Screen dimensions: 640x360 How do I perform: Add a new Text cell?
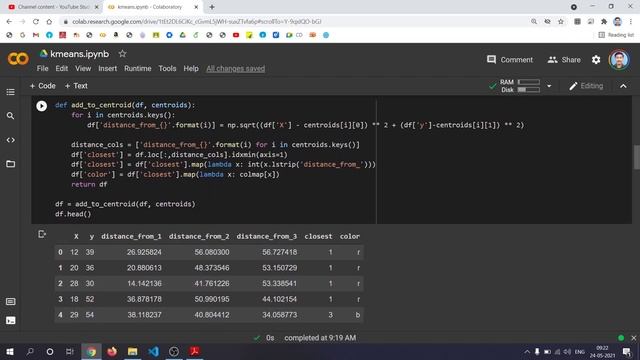[x=76, y=86]
